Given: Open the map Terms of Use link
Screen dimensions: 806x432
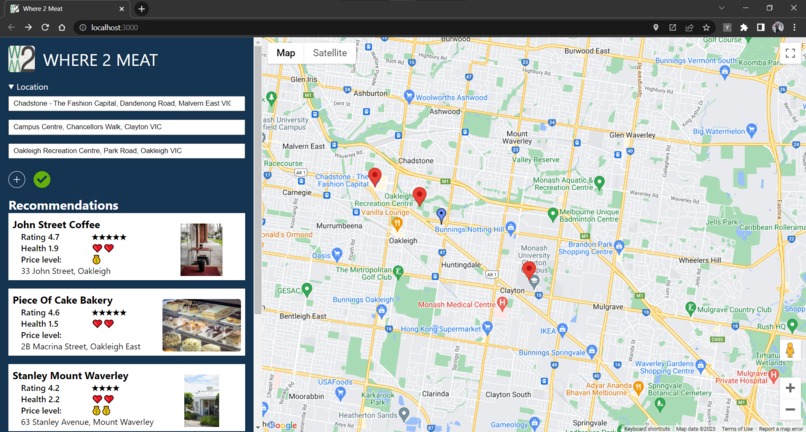Looking at the screenshot, I should coord(737,428).
